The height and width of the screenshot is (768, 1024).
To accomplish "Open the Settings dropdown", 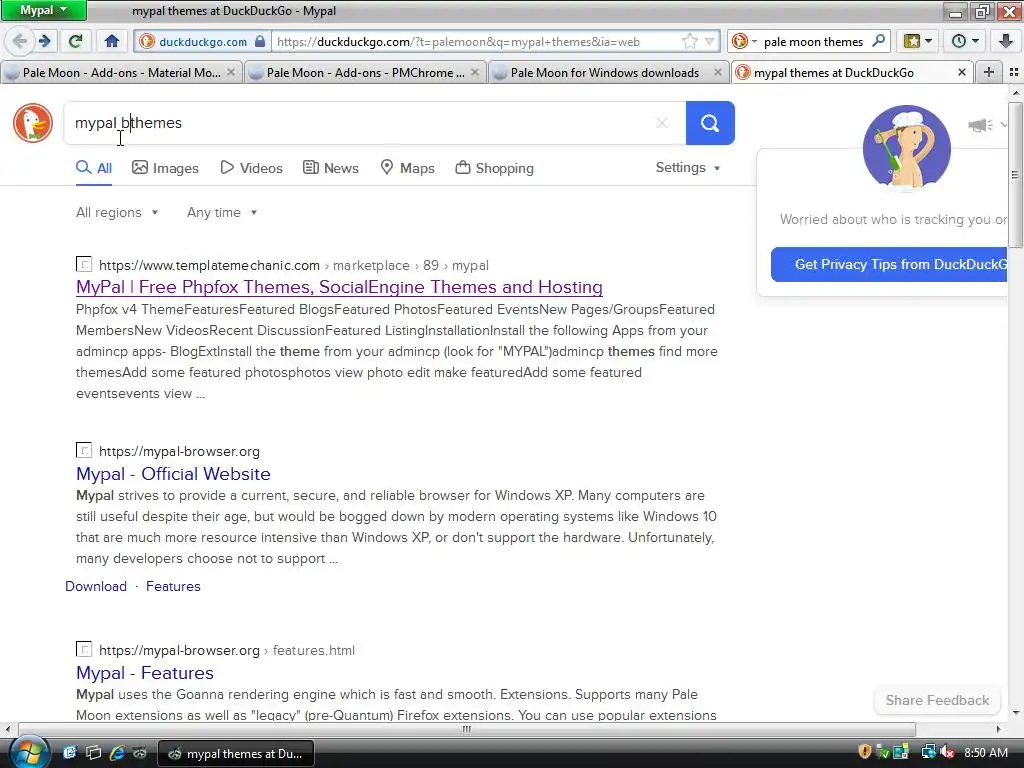I will (x=688, y=167).
